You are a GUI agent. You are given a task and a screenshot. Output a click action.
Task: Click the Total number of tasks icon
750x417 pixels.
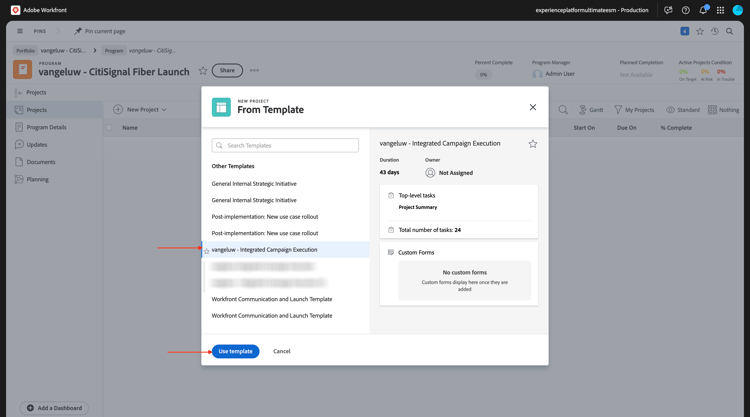(x=391, y=230)
